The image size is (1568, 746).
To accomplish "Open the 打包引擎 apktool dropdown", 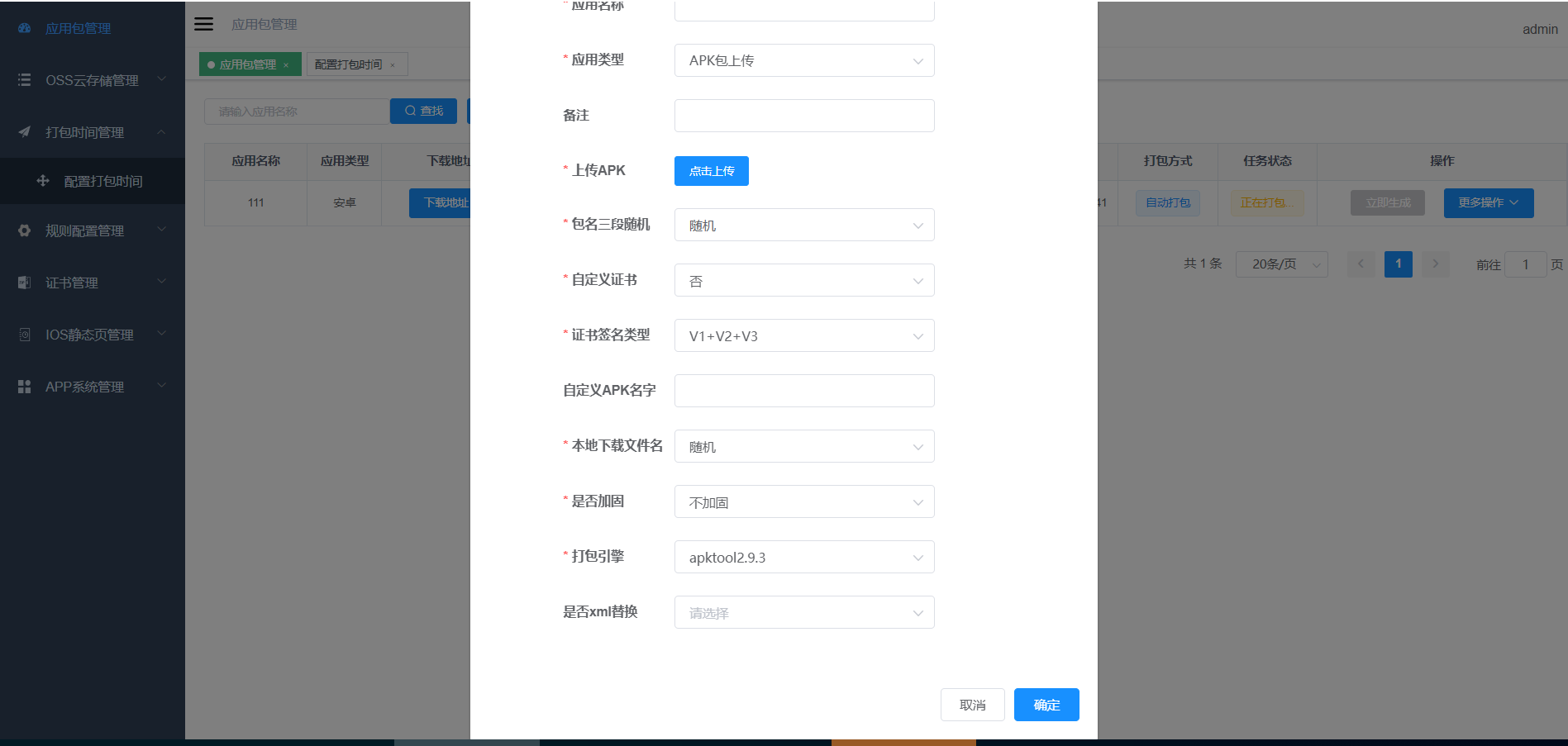I will pyautogui.click(x=803, y=557).
